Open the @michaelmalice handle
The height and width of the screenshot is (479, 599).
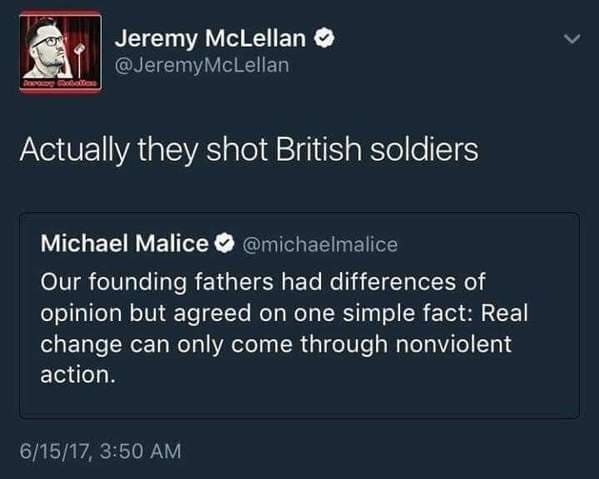pyautogui.click(x=320, y=244)
